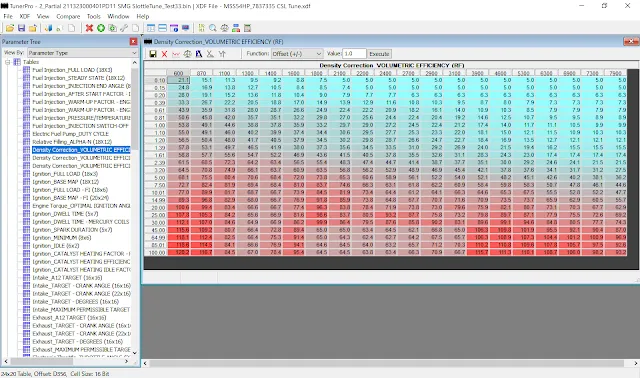Select Electric Fuel Pump_DUTY CYCLE table
Image resolution: width=640 pixels, height=378 pixels.
click(x=71, y=134)
